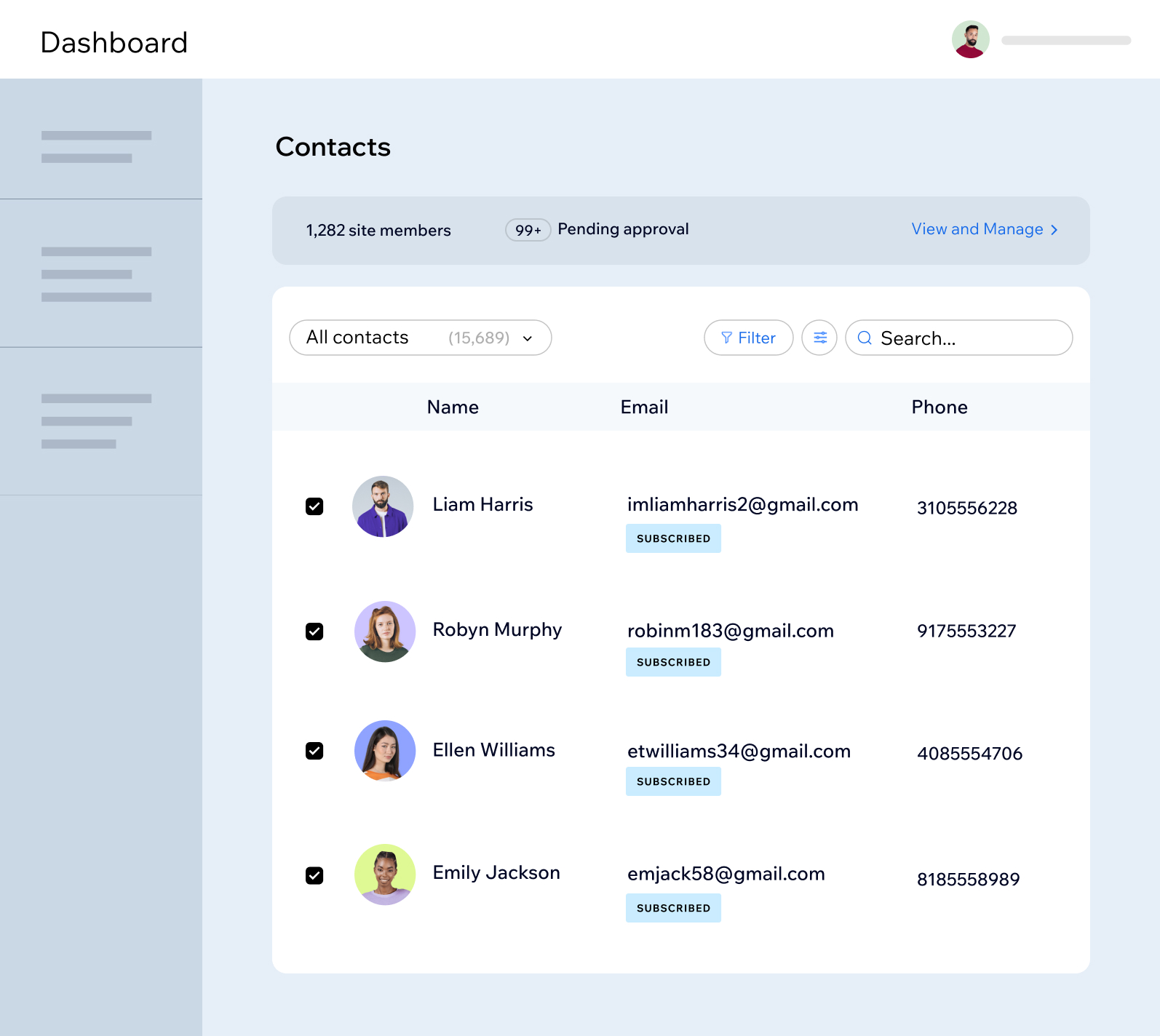Click the chevron next to View and Manage
The height and width of the screenshot is (1036, 1160).
1054,230
